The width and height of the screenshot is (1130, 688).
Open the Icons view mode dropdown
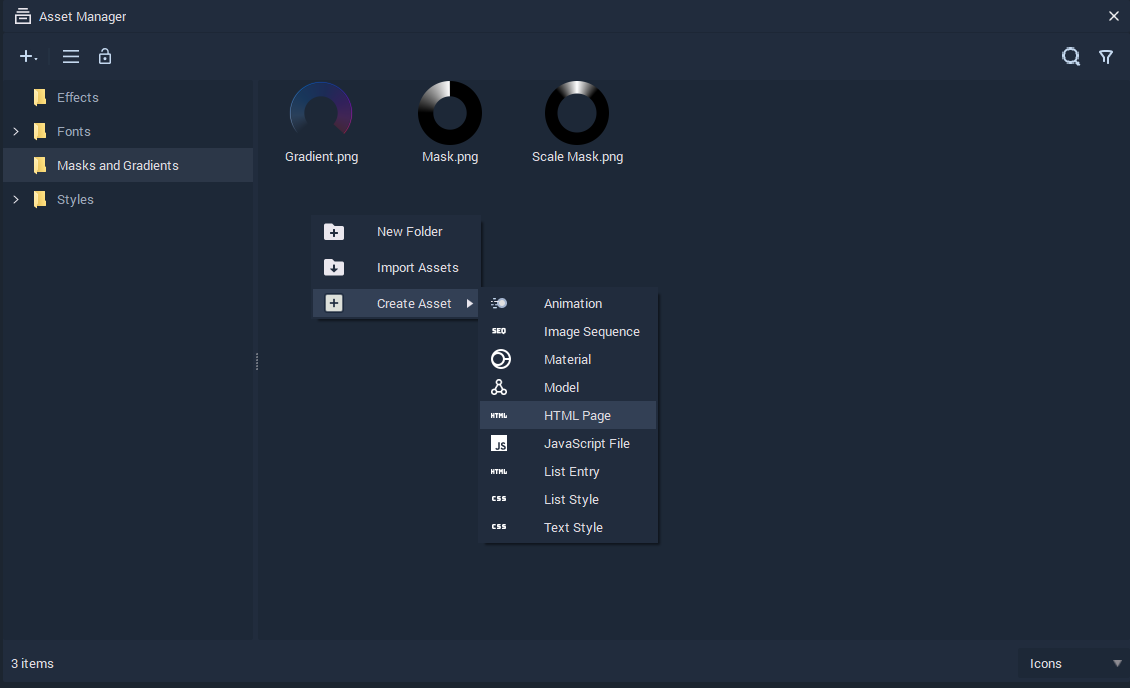point(1073,664)
